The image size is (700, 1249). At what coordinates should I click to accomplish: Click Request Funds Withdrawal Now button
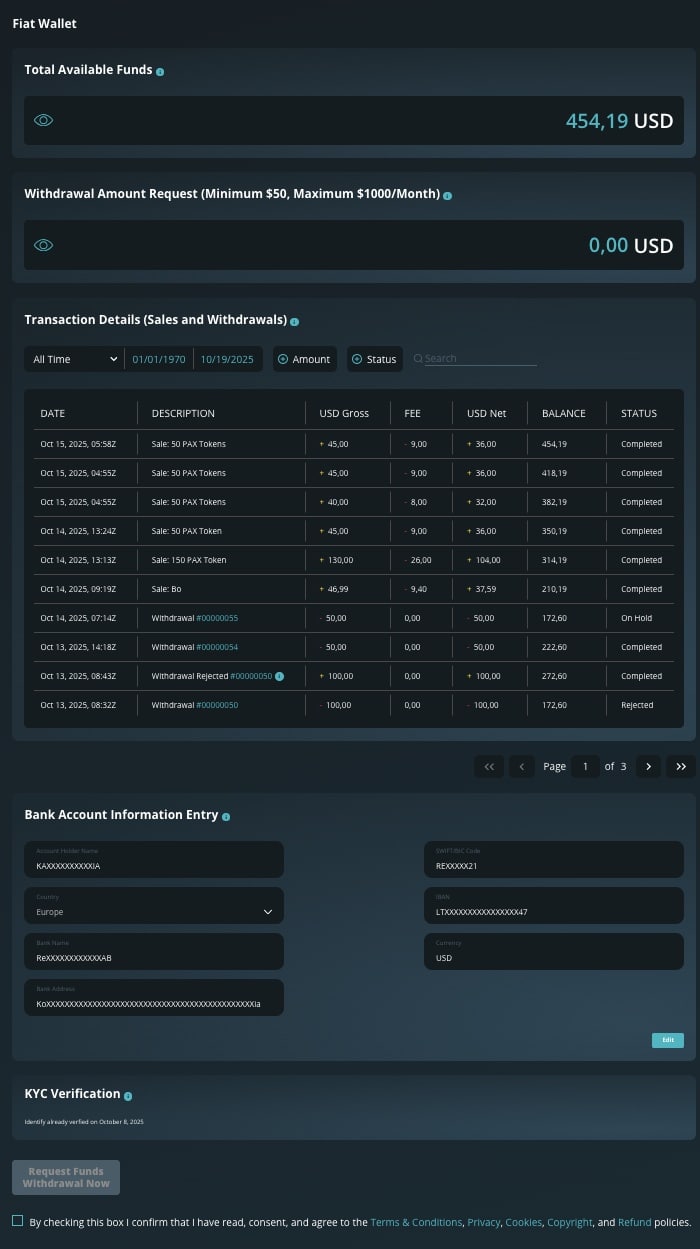(66, 1177)
